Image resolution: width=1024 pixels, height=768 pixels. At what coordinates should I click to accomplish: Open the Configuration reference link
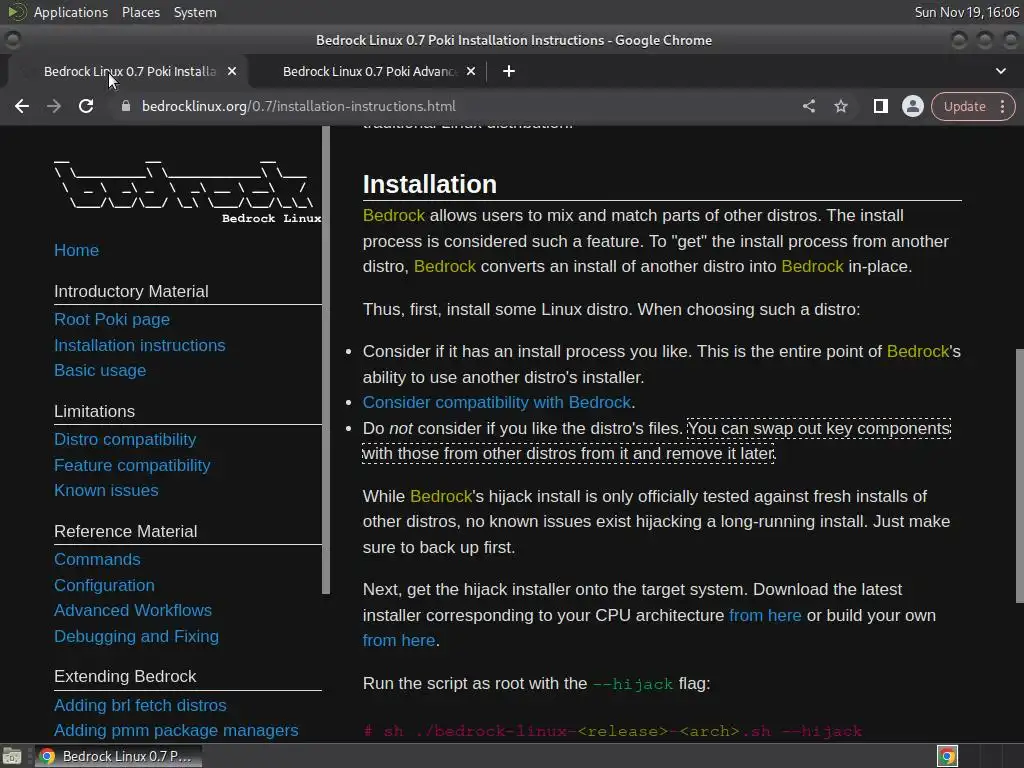point(104,585)
